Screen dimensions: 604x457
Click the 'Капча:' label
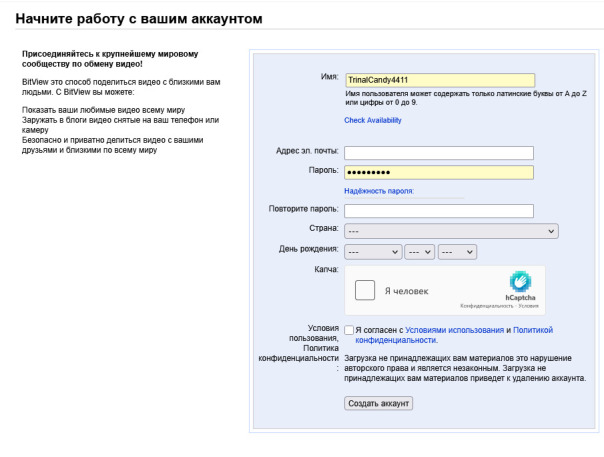326,269
